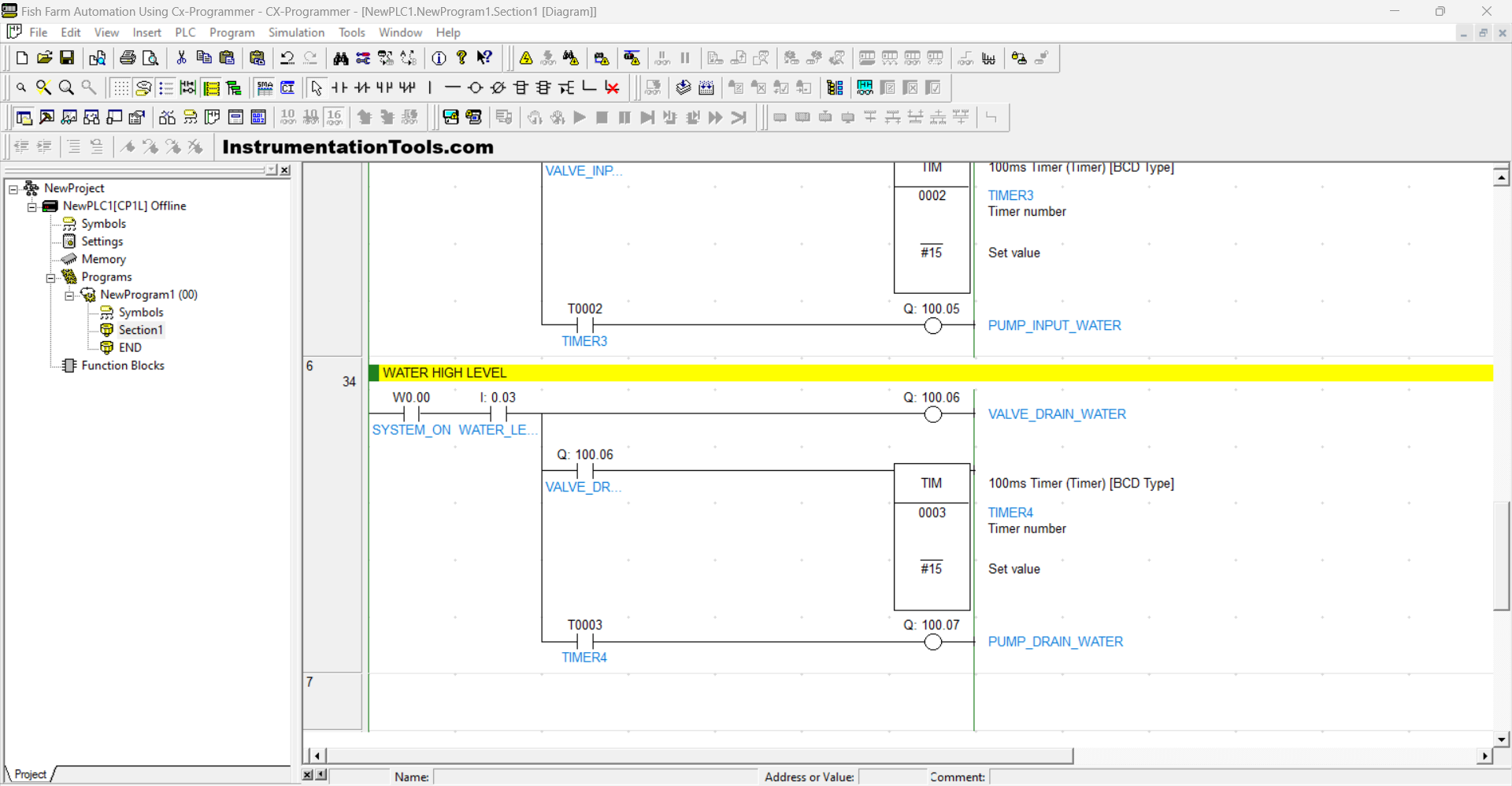Collapse the NewProgram1 (00) node
The height and width of the screenshot is (786, 1512).
69,295
